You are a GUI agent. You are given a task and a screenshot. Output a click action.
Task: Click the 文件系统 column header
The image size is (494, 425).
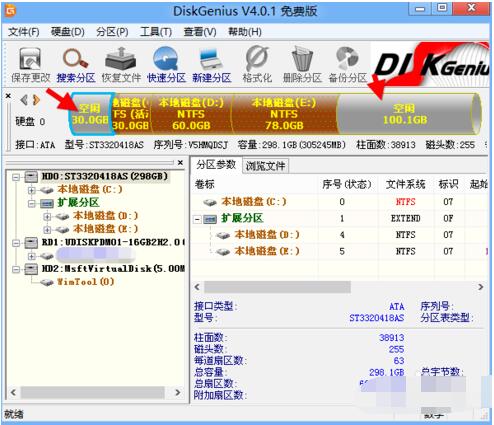coord(405,184)
